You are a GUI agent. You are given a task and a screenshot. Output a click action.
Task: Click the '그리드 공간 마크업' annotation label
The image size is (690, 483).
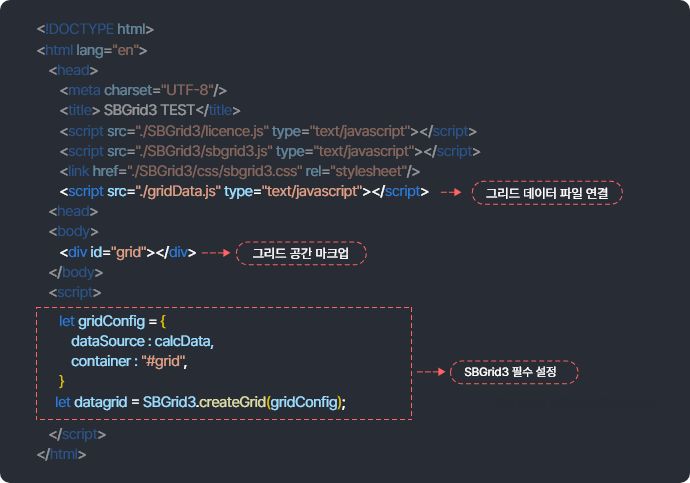coord(301,253)
